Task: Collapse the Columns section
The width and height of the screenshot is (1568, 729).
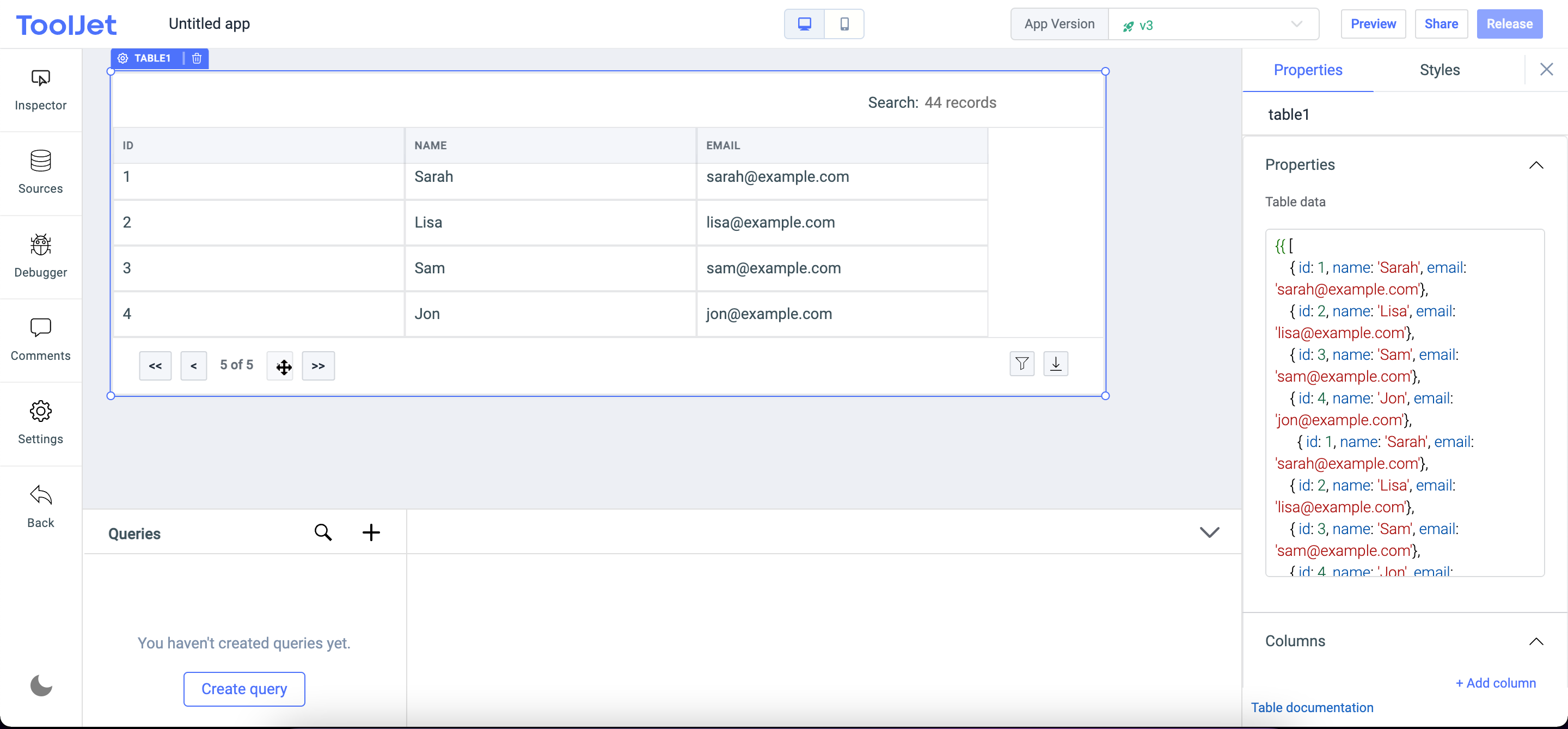Action: click(x=1536, y=641)
